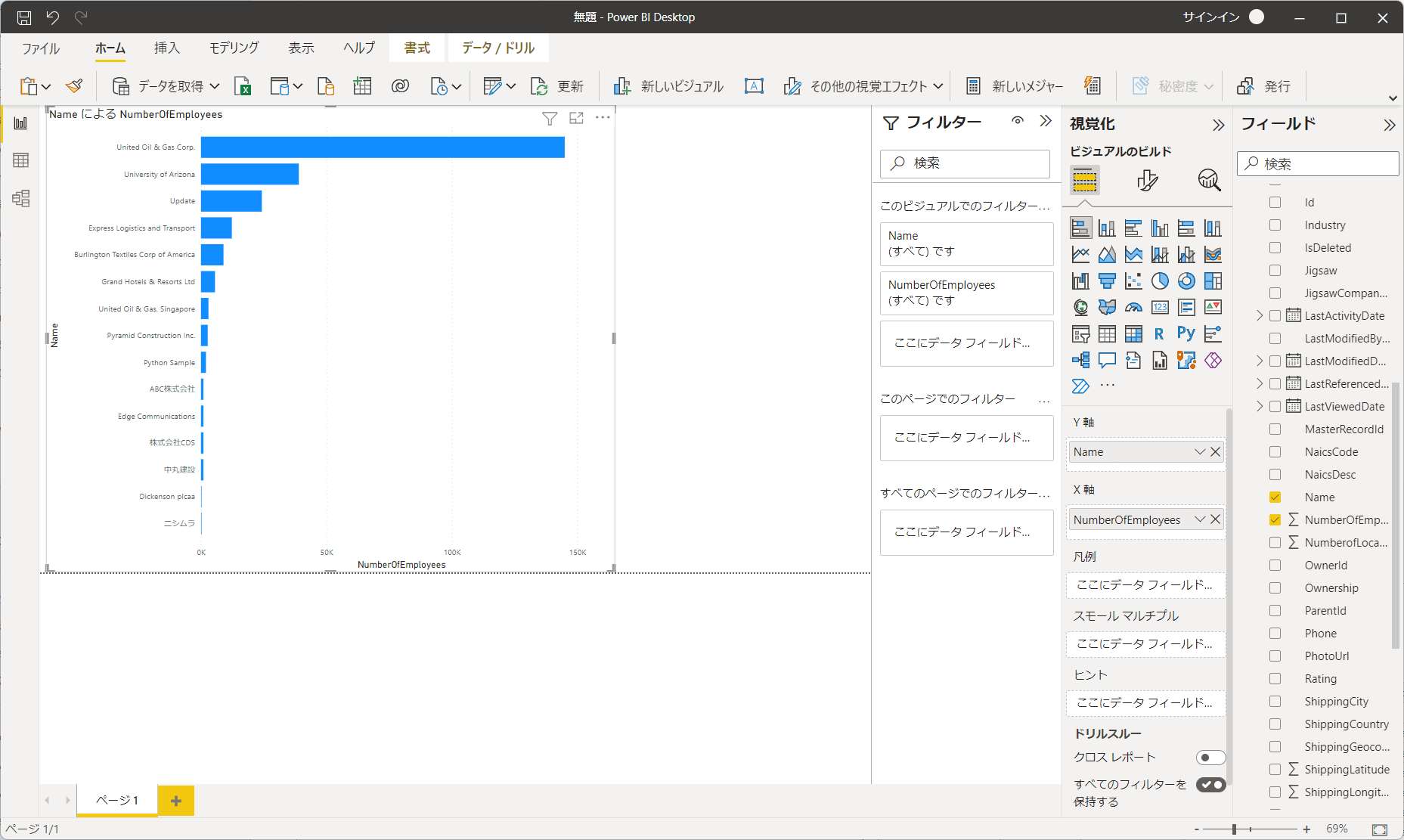1404x840 pixels.
Task: Open the Analytics pane magnifier tab
Action: click(1209, 180)
